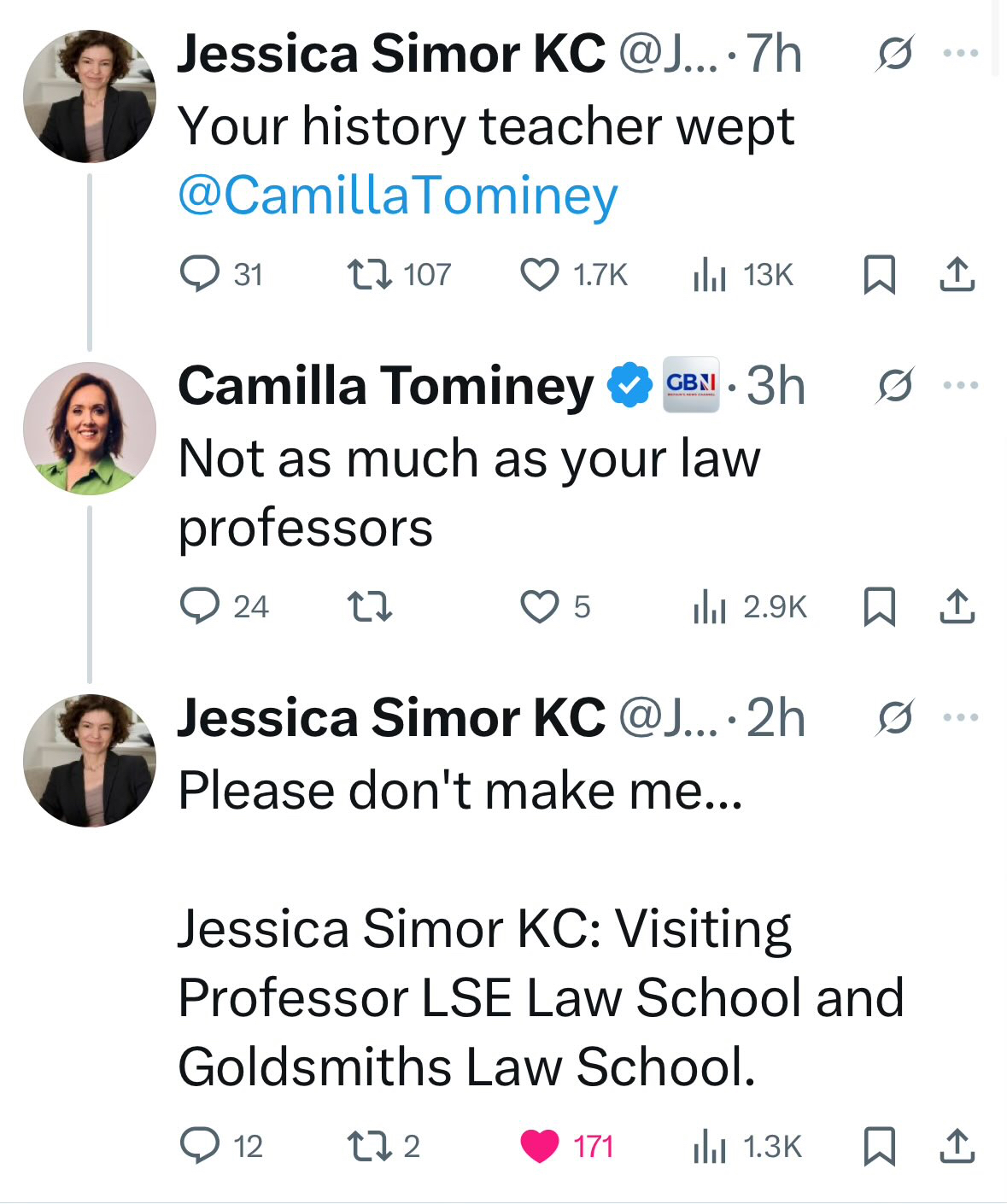This screenshot has height=1204, width=1007.
Task: Open the Camilla Tominey profile picture
Action: coord(90,428)
